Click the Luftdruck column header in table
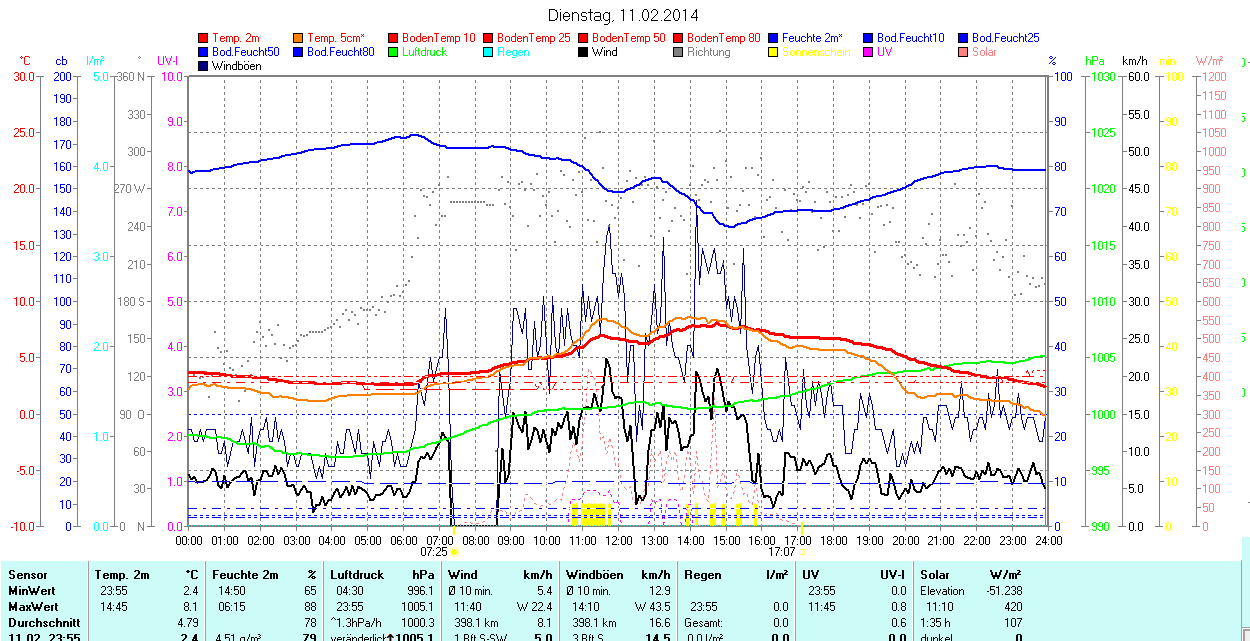Screen dimensions: 1250x641 [357, 575]
